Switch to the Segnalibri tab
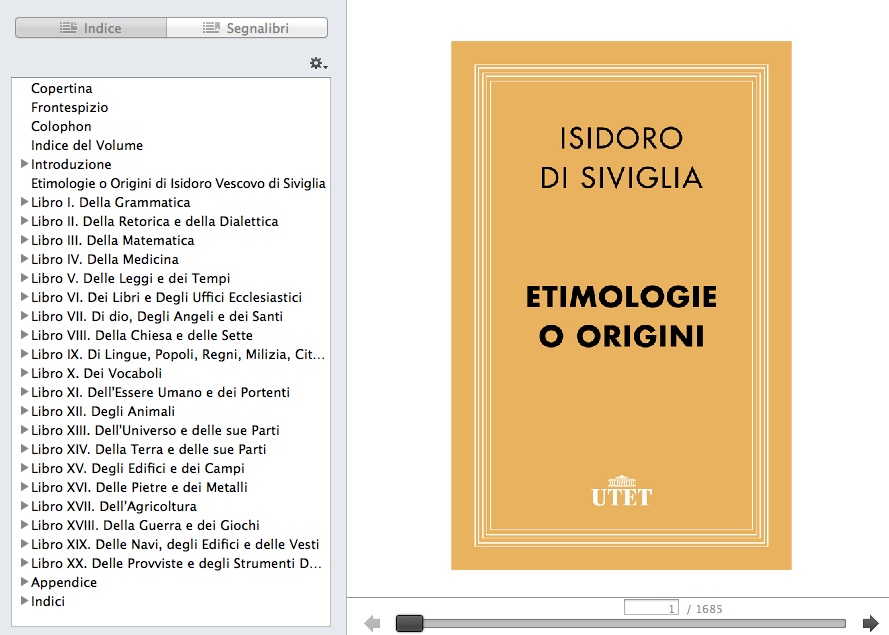 coord(247,28)
